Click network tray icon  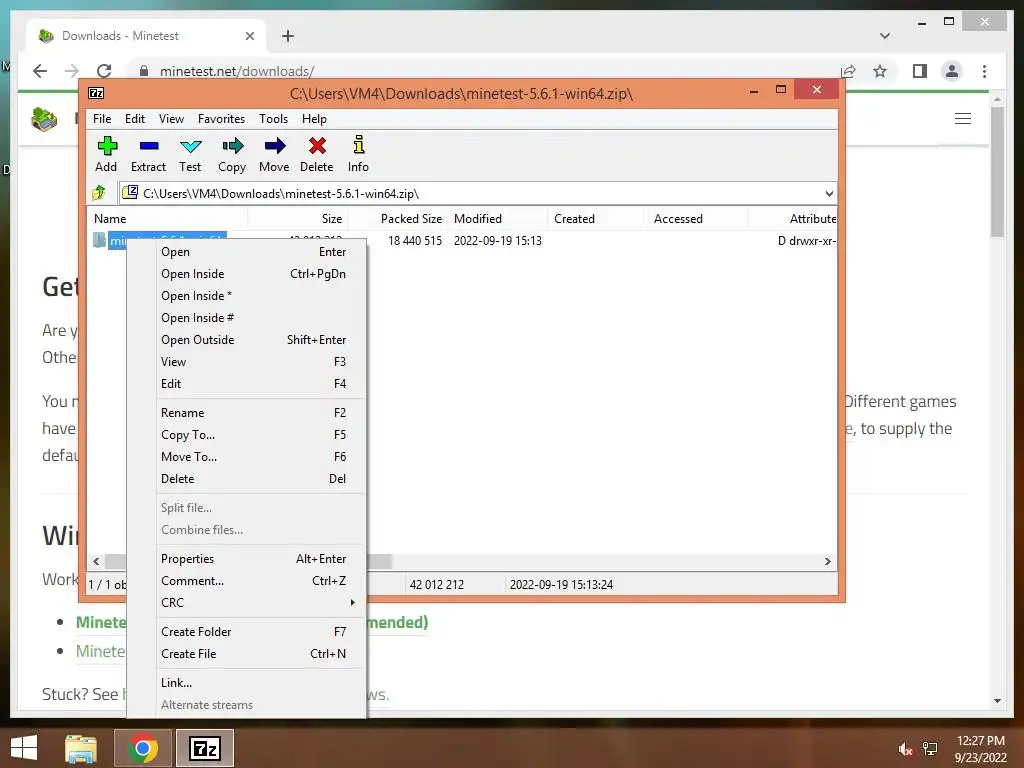(930, 749)
